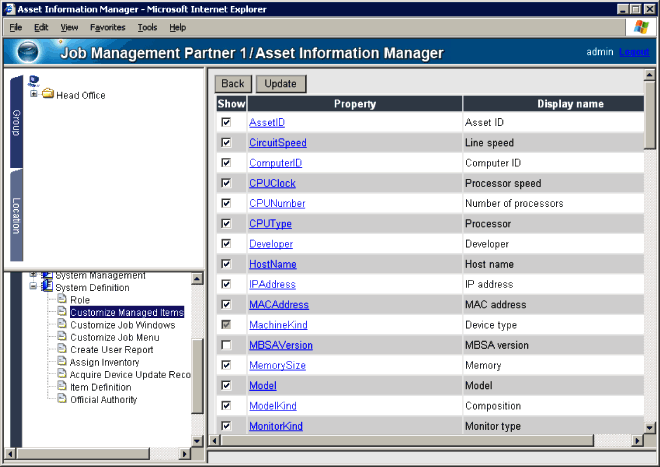Click the Item Definition document icon
The image size is (660, 467).
pos(62,387)
